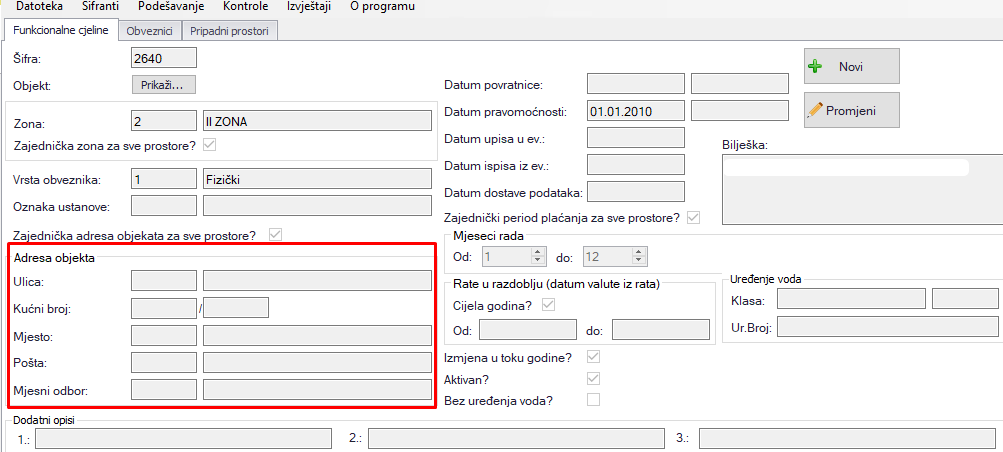Click the Datum pravomoćnosti date field
1003x452 pixels.
coord(635,111)
